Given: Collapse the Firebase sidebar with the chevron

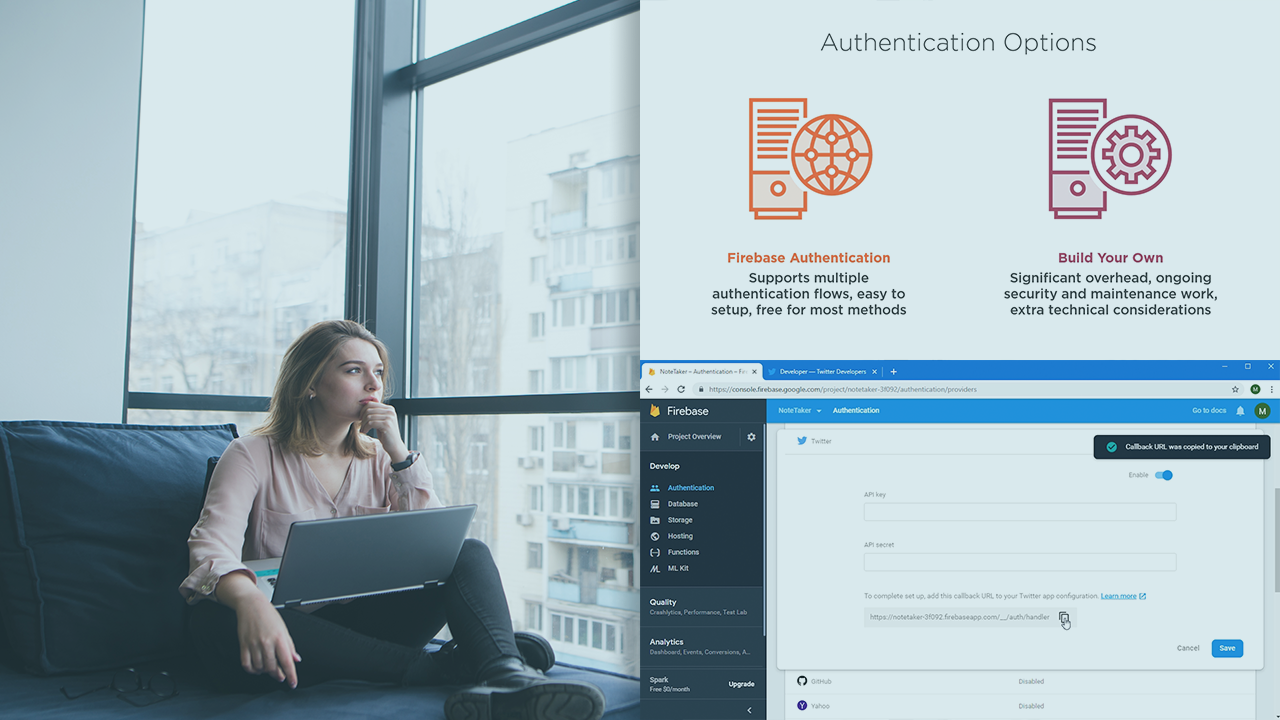Looking at the screenshot, I should pos(749,710).
